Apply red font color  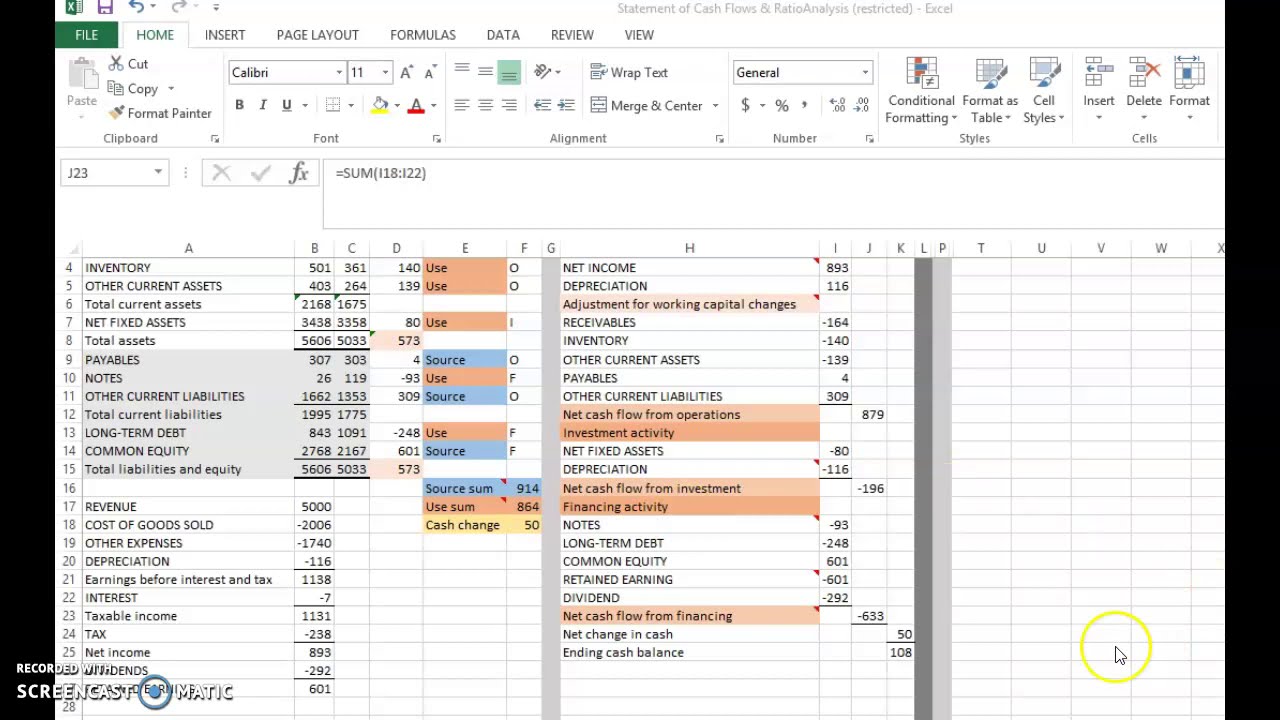point(417,105)
